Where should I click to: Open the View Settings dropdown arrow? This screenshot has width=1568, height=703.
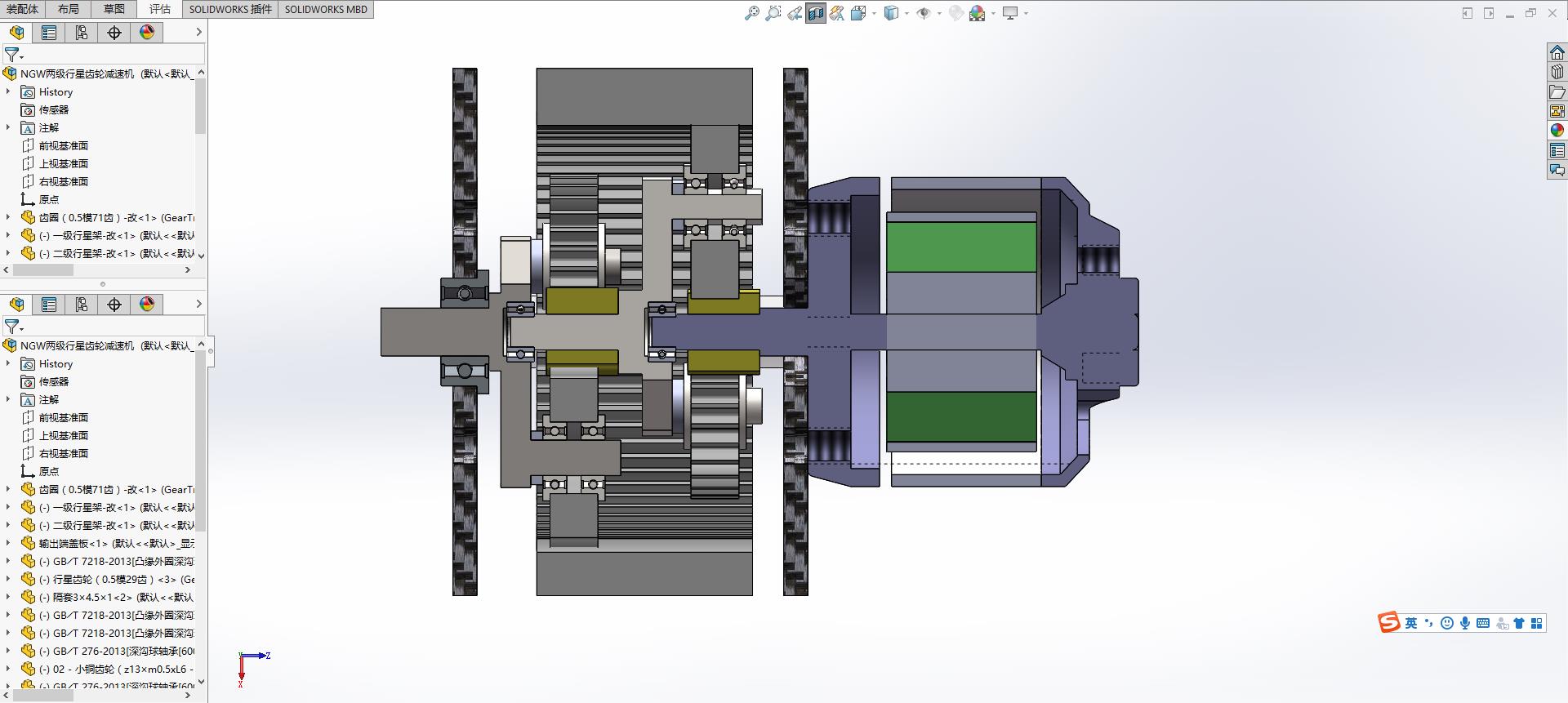(x=1026, y=13)
